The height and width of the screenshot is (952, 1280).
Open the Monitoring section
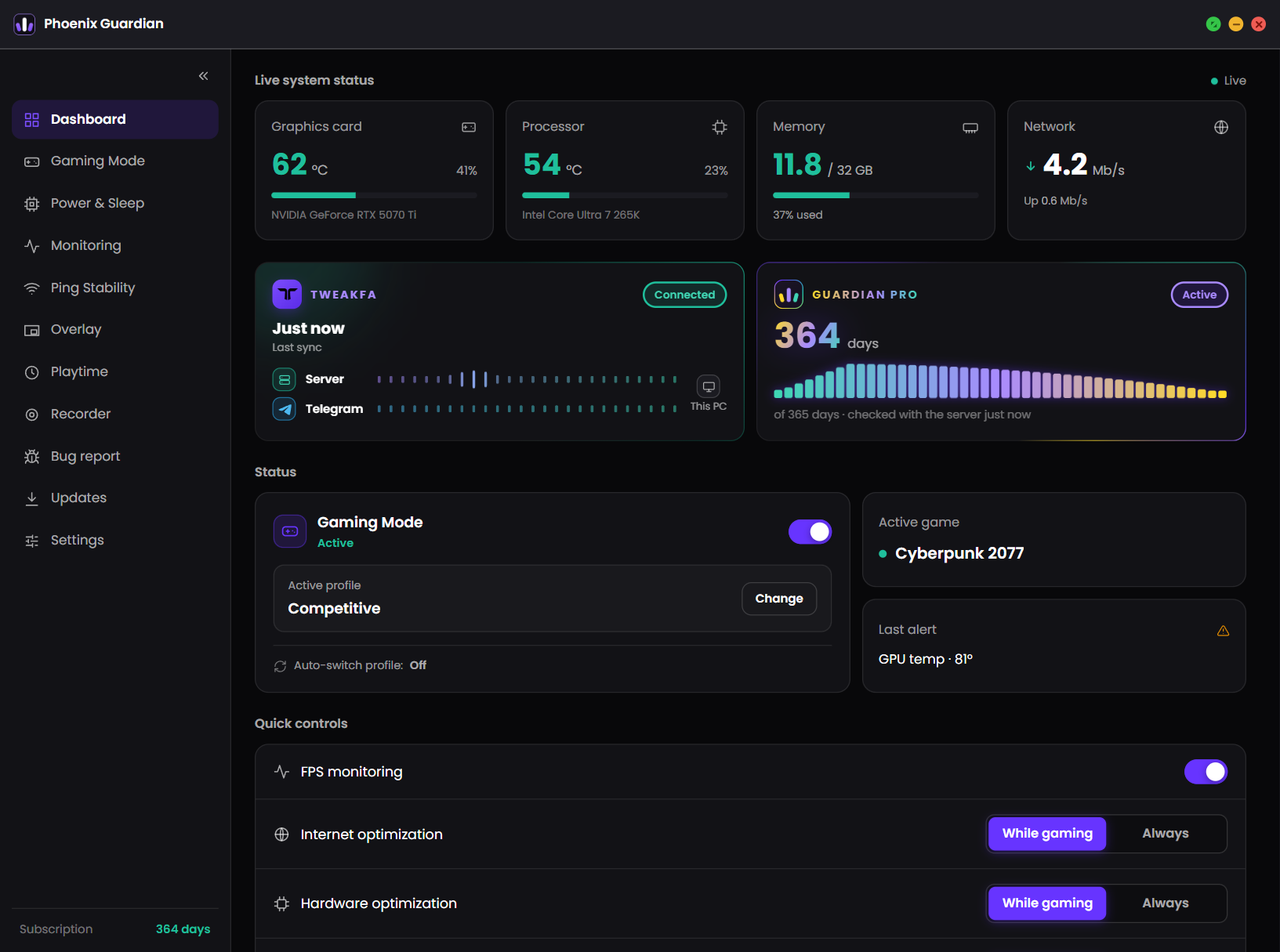tap(115, 245)
